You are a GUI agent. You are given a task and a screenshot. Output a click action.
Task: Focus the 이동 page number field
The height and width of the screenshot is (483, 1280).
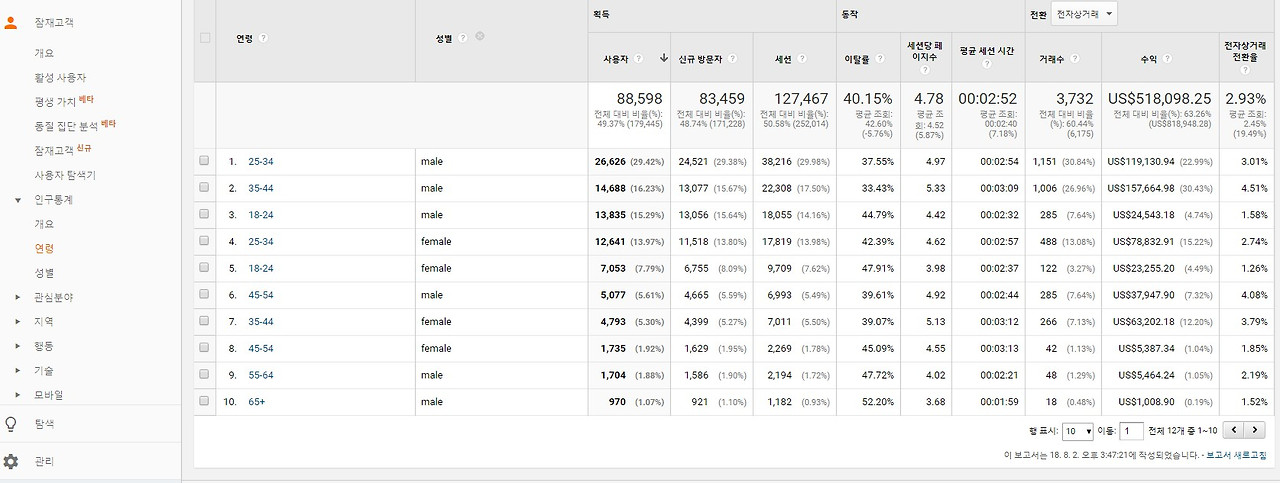[1132, 431]
